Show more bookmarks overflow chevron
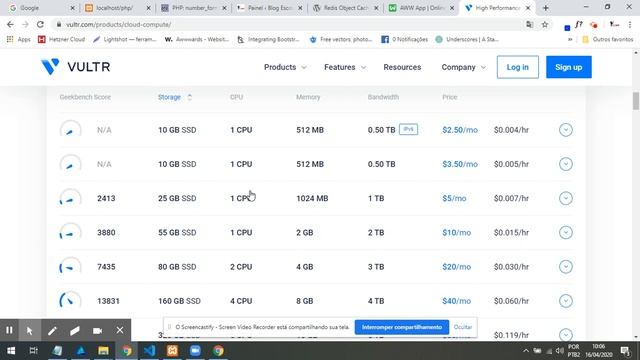640x360 pixels. 570,40
